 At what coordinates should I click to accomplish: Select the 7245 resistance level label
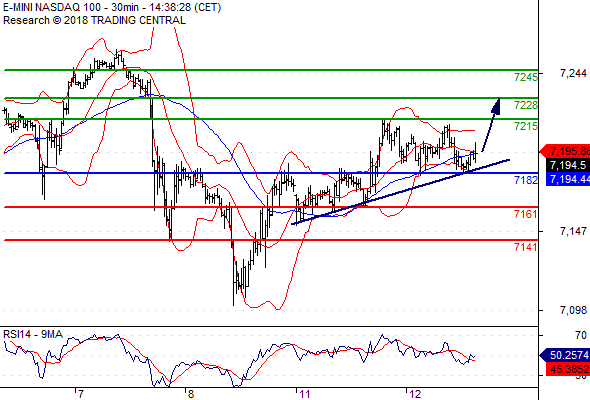[526, 77]
